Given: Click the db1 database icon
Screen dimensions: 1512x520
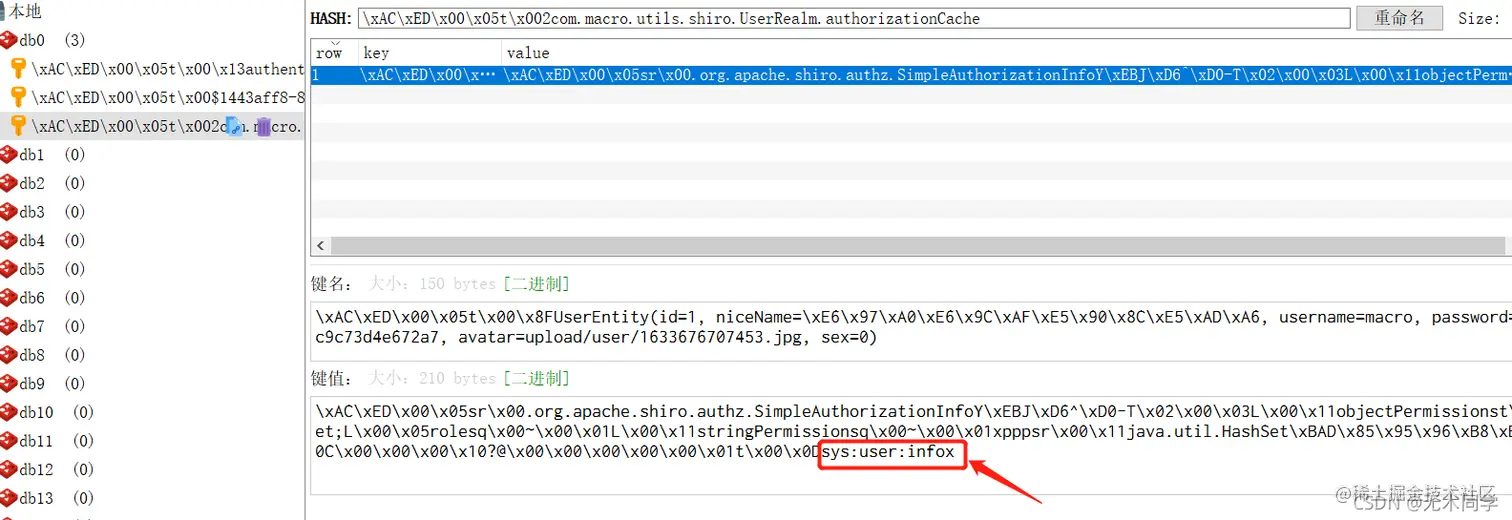Looking at the screenshot, I should pos(9,155).
